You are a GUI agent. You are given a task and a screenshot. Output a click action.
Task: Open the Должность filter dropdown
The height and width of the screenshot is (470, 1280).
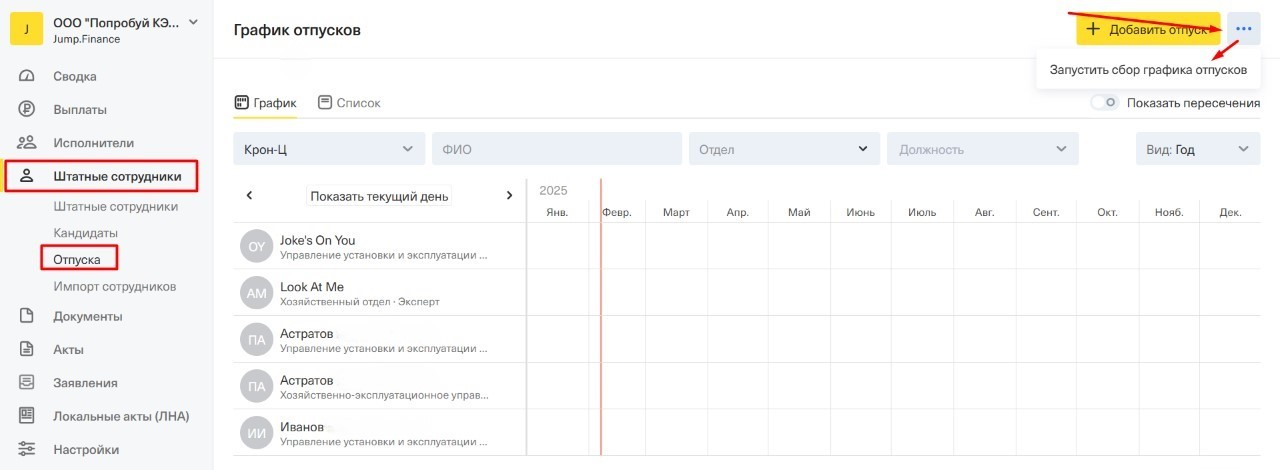tap(981, 149)
